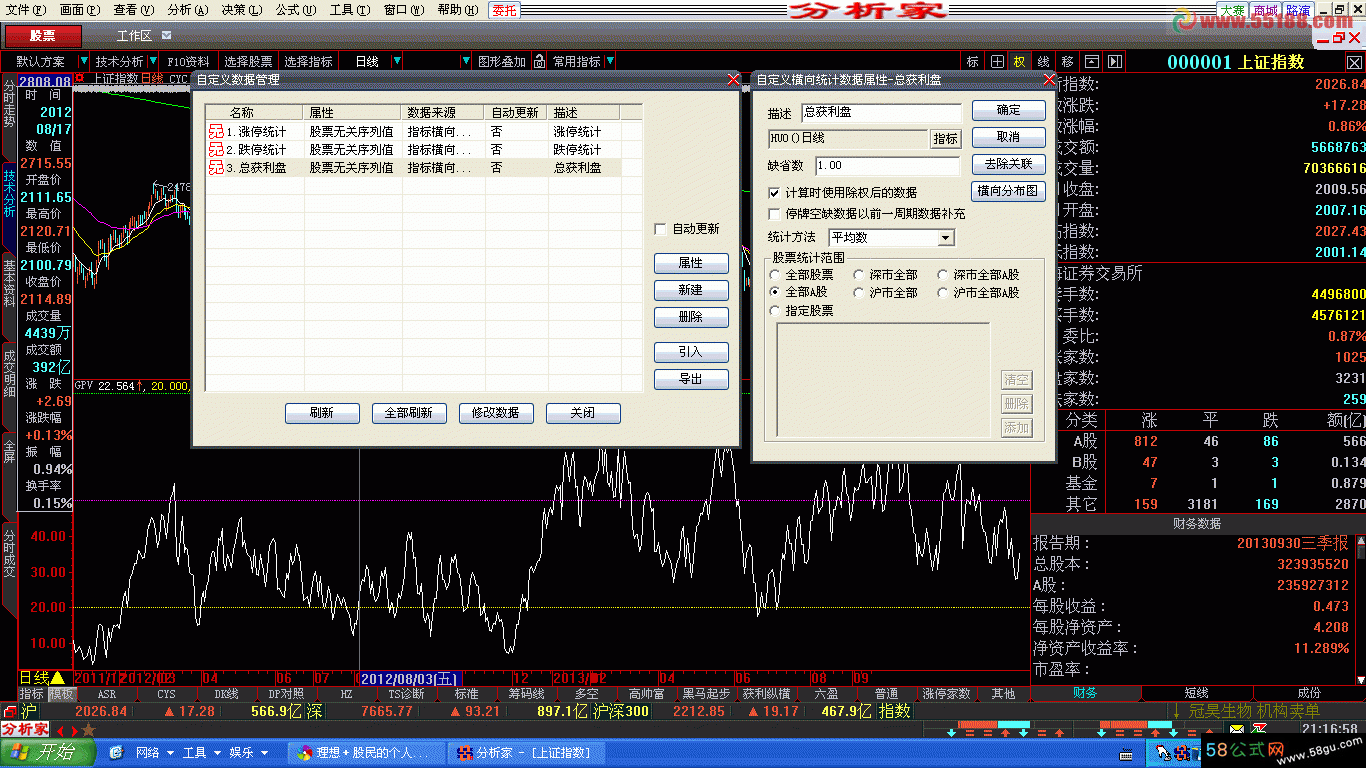Check 停牌空缺数据以前一周期数据补充
This screenshot has height=768, width=1366.
click(774, 213)
